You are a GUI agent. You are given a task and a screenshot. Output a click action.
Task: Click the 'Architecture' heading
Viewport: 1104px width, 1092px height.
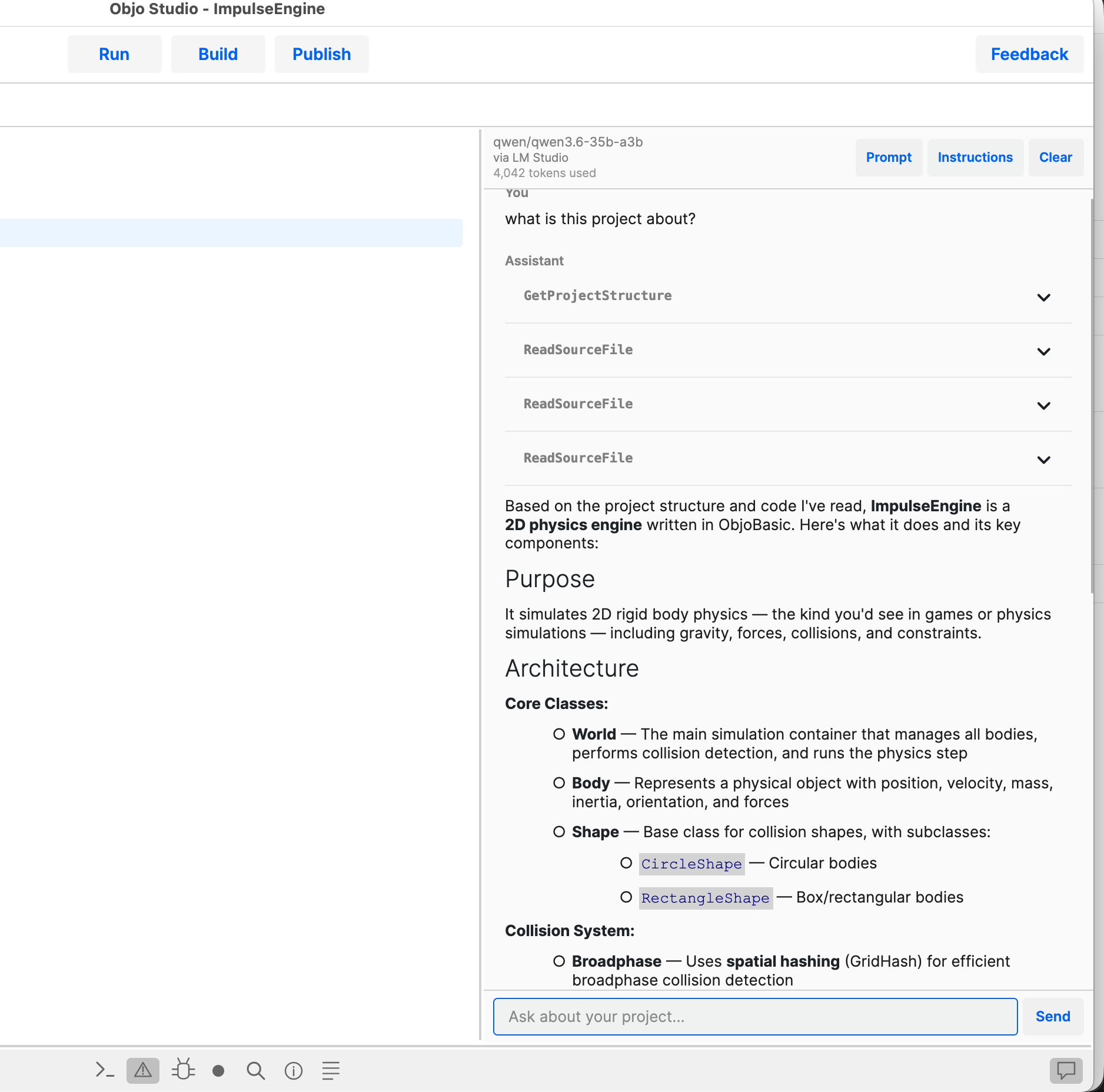pyautogui.click(x=571, y=668)
